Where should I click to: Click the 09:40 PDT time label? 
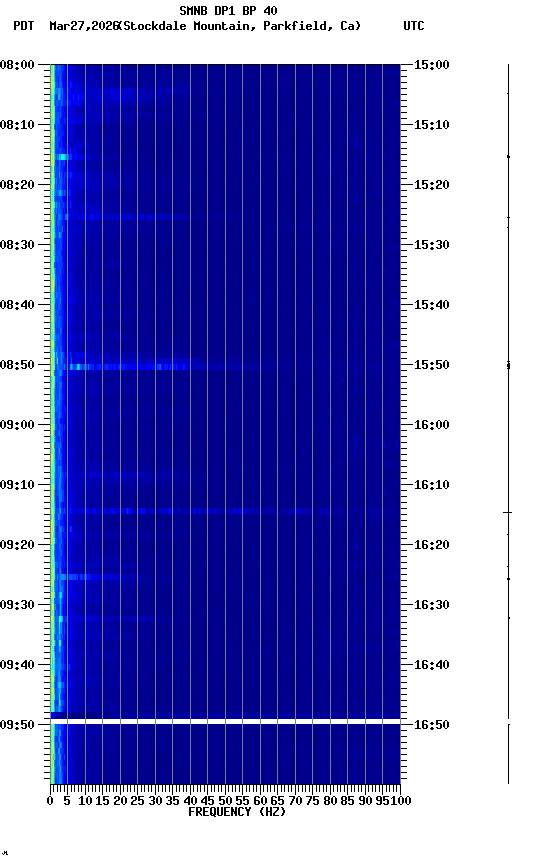point(17,665)
